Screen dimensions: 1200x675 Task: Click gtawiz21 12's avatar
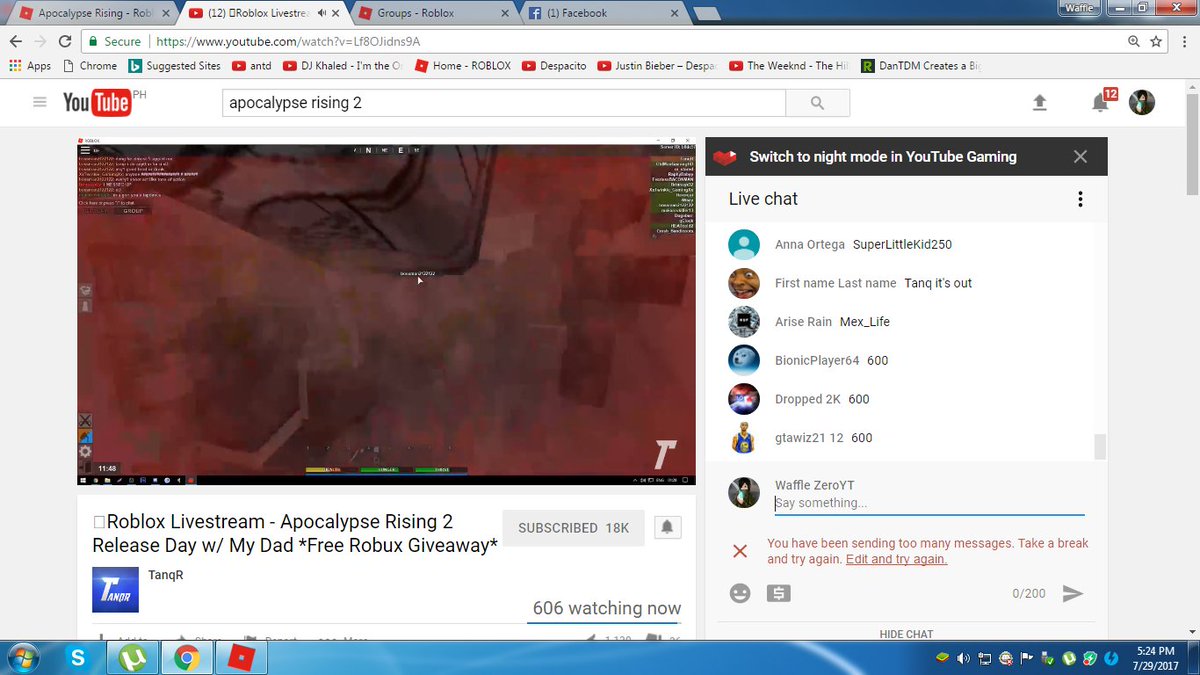(744, 438)
